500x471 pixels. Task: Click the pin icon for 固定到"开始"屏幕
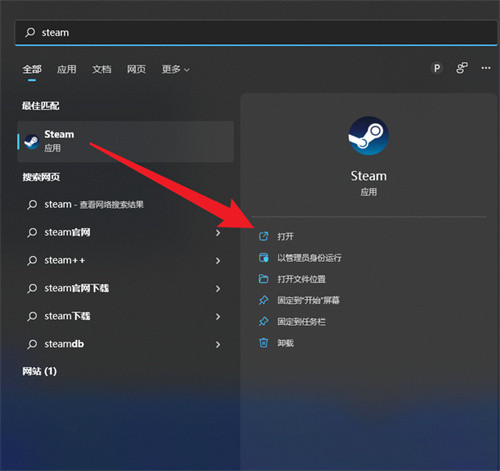(263, 300)
